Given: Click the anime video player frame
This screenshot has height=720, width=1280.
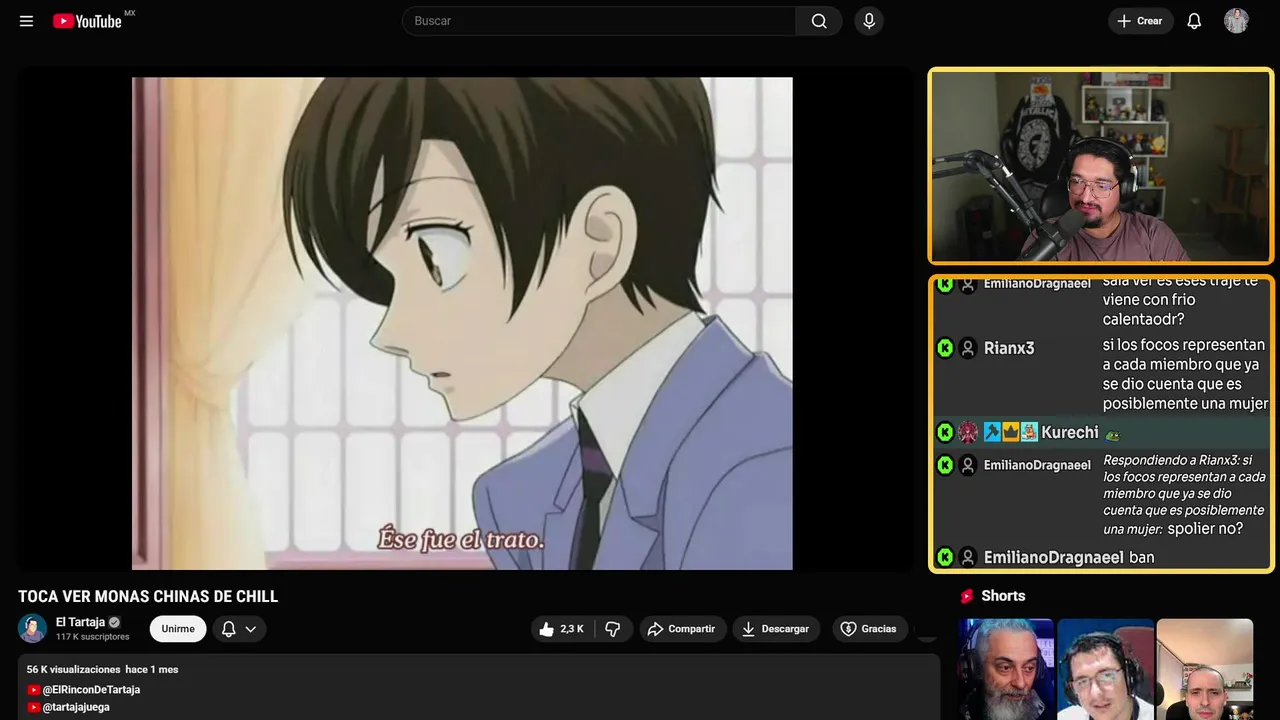Looking at the screenshot, I should 462,323.
